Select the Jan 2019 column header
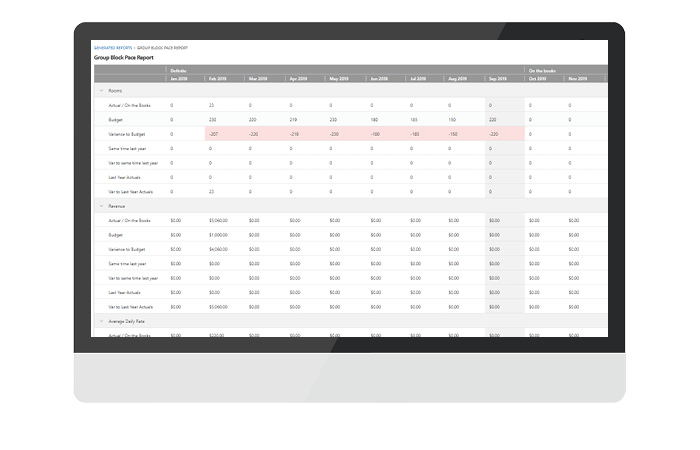Viewport: 700px width, 450px height. pyautogui.click(x=181, y=78)
